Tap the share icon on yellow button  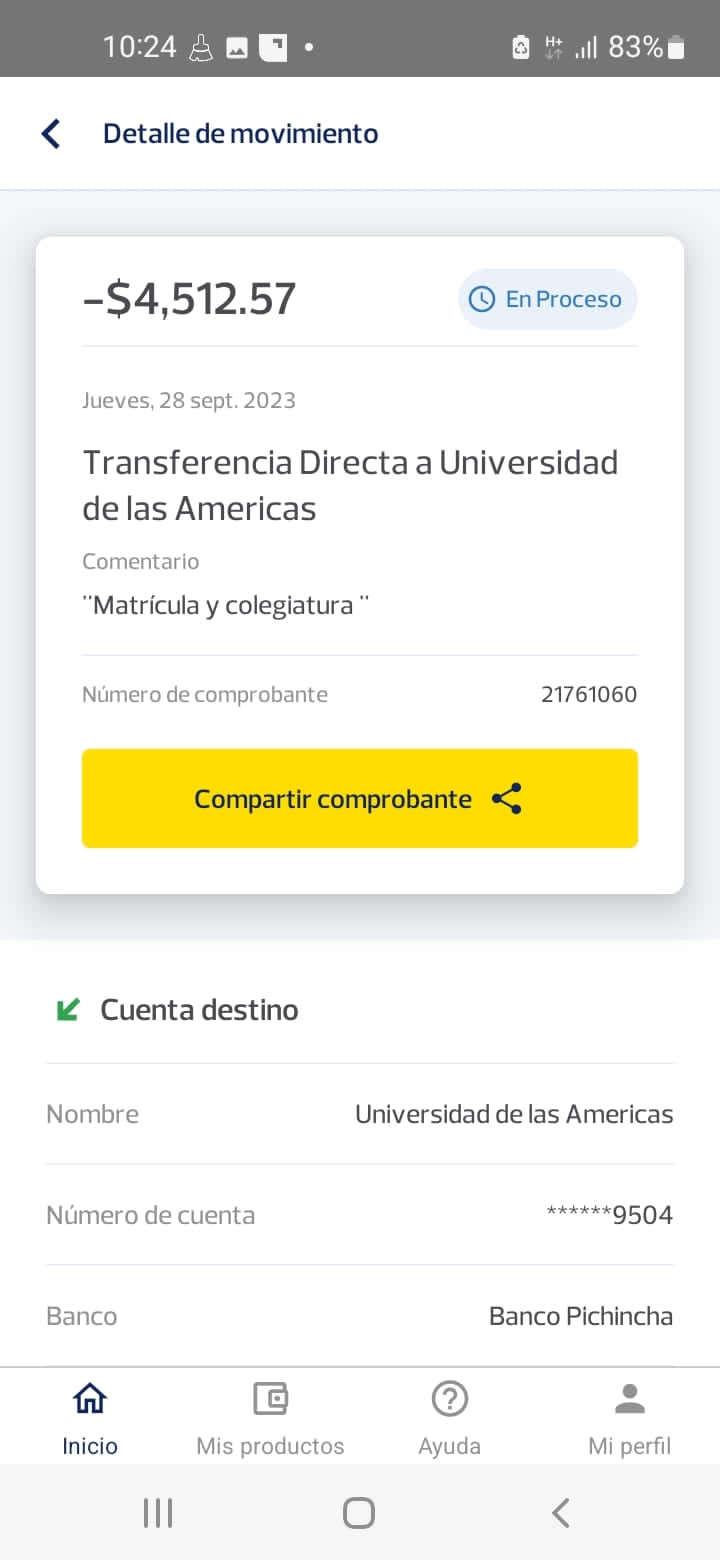507,799
